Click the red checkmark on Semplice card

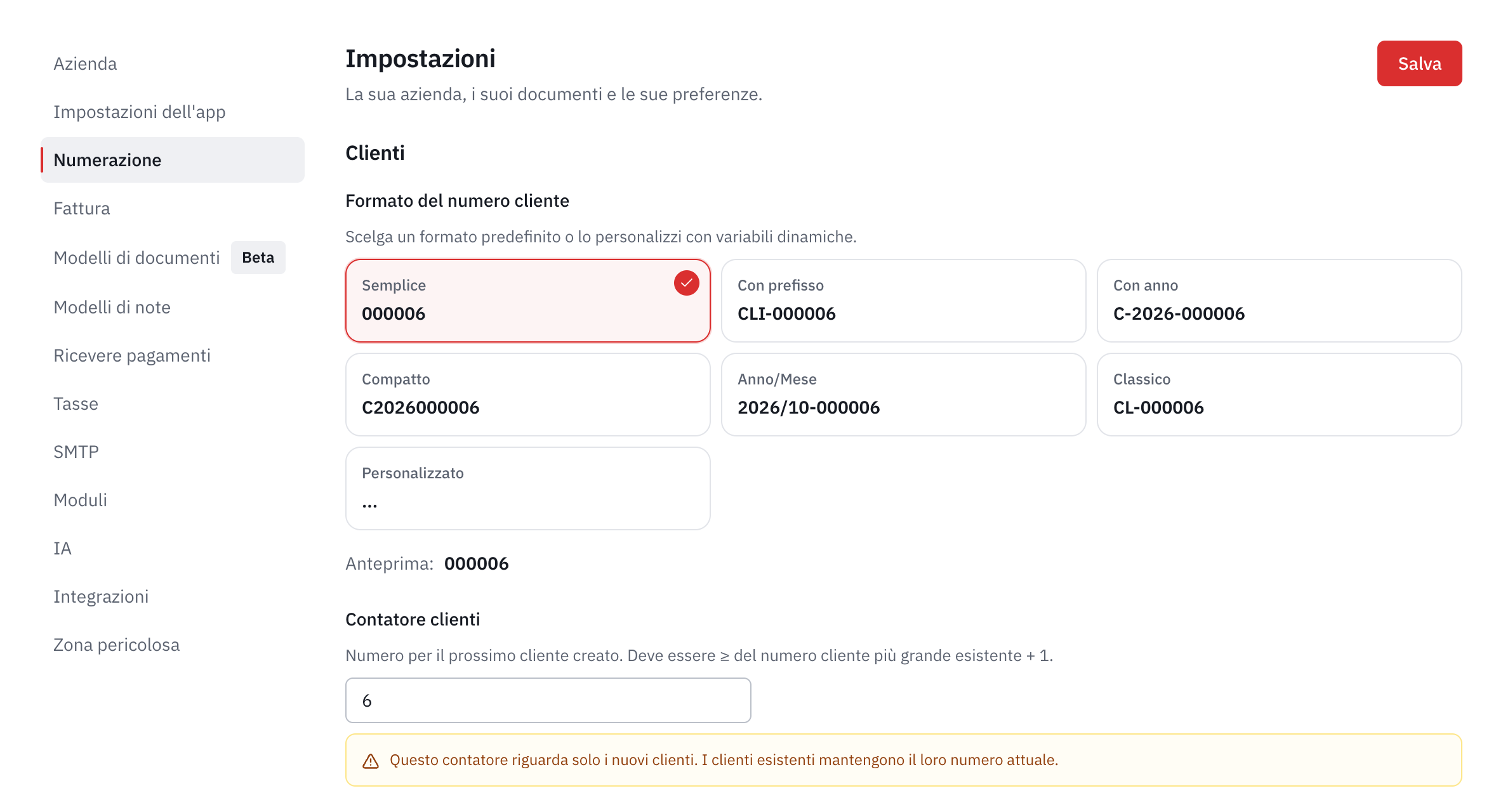(x=686, y=283)
